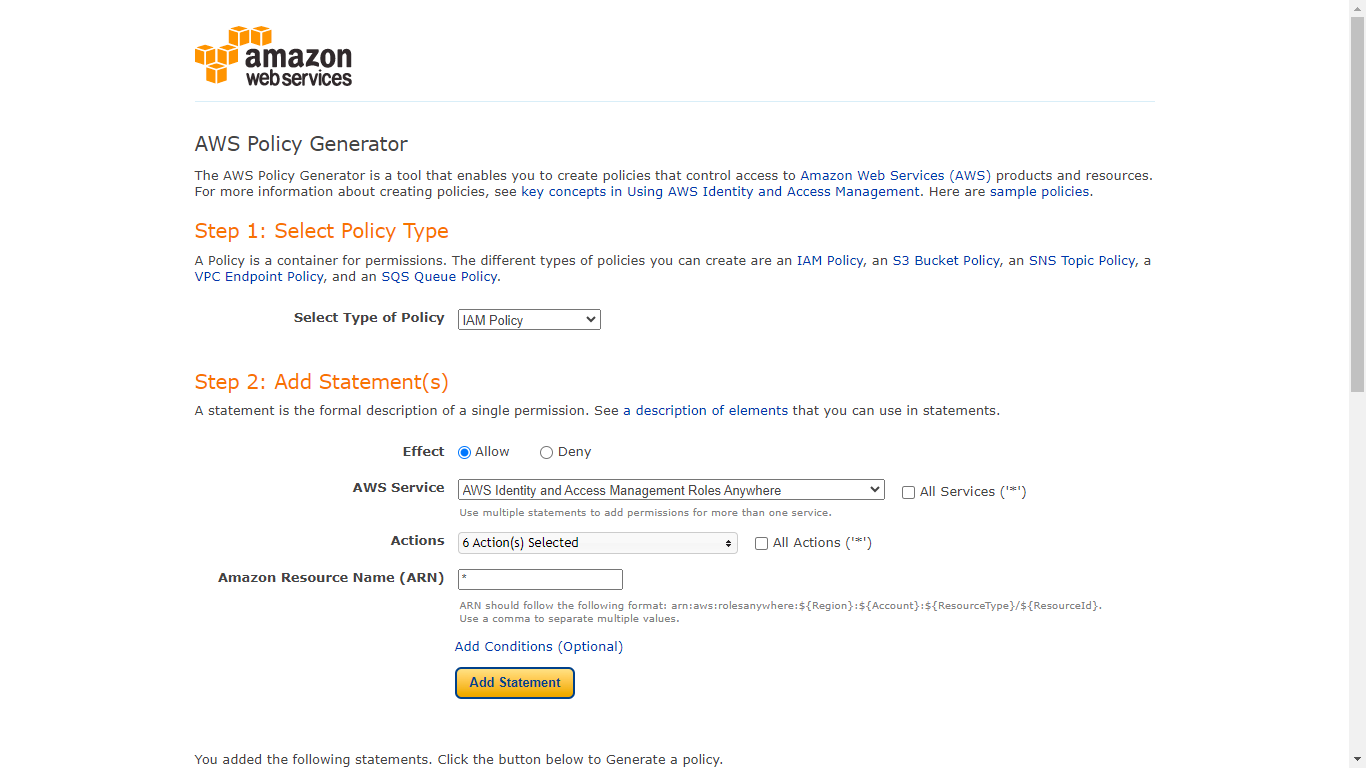Follow the Amazon Web Services (AWS) link
The width and height of the screenshot is (1366, 768).
tap(896, 175)
